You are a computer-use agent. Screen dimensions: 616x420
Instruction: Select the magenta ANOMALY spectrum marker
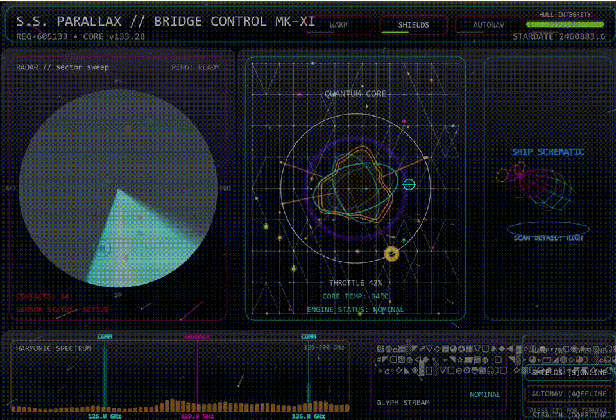197,373
